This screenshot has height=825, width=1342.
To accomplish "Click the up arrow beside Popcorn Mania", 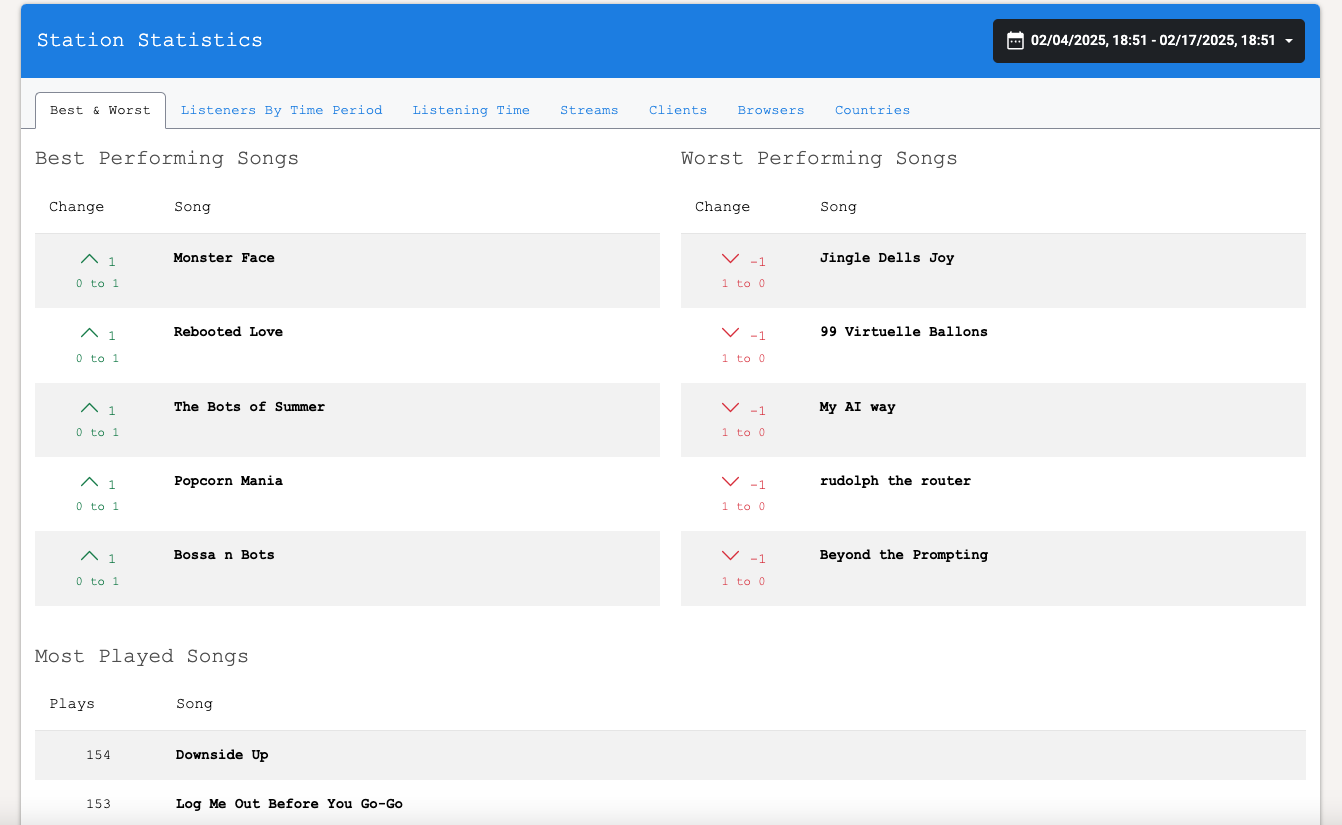I will (x=89, y=483).
